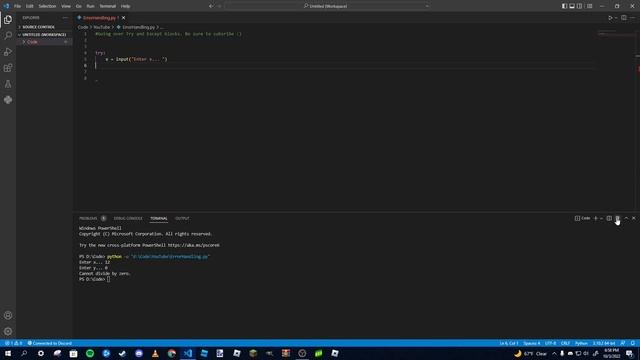
Task: Open new terminal launch profile dropdown
Action: click(x=601, y=218)
